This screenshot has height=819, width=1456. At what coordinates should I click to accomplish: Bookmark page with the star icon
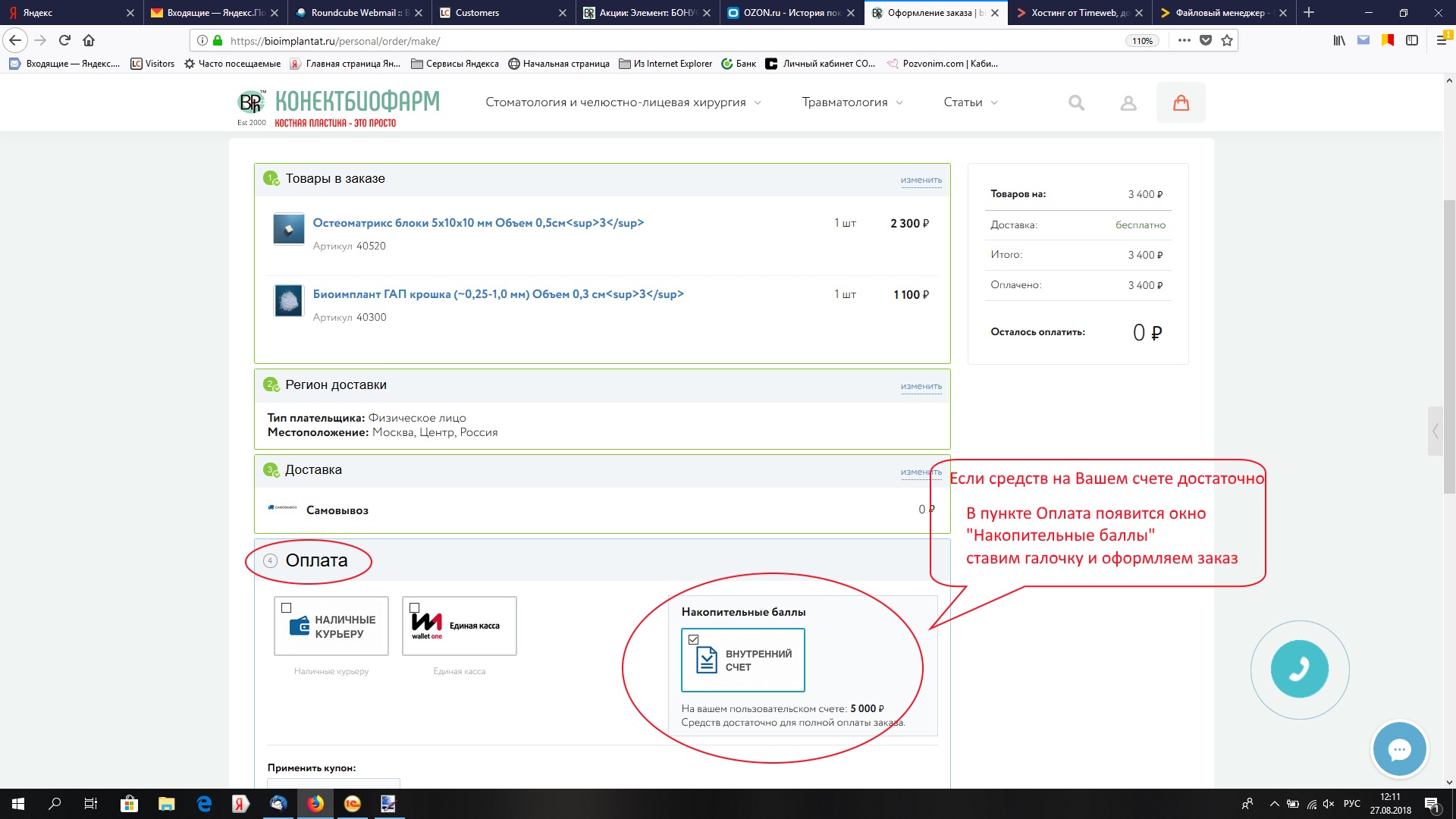coord(1227,41)
